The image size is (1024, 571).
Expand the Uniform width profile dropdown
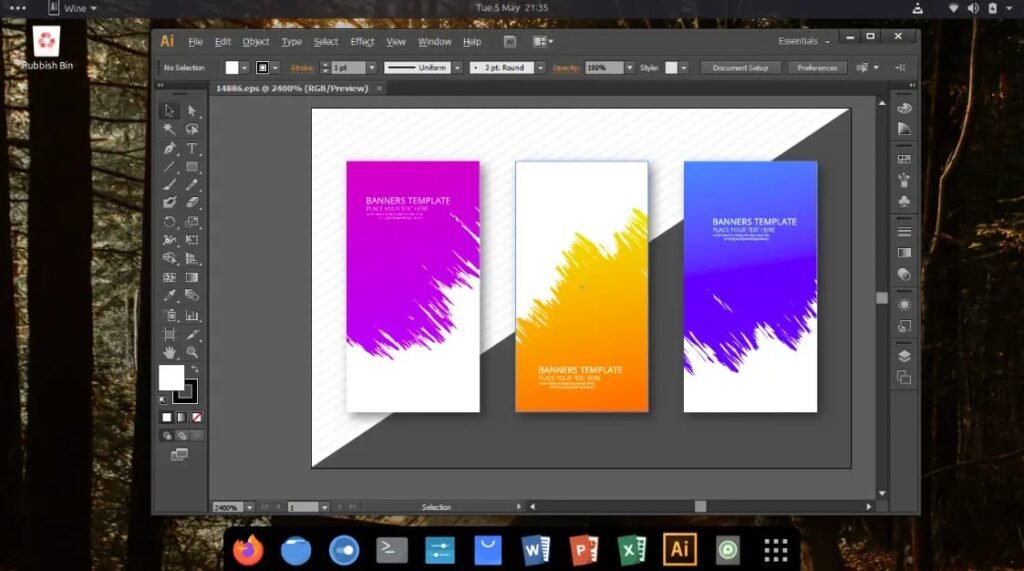(x=457, y=68)
